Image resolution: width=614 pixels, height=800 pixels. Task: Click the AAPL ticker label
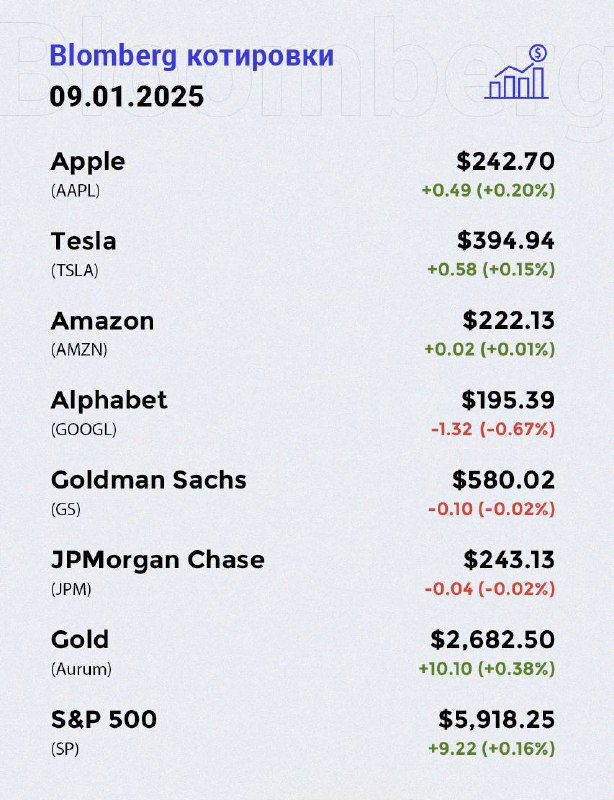tap(75, 191)
